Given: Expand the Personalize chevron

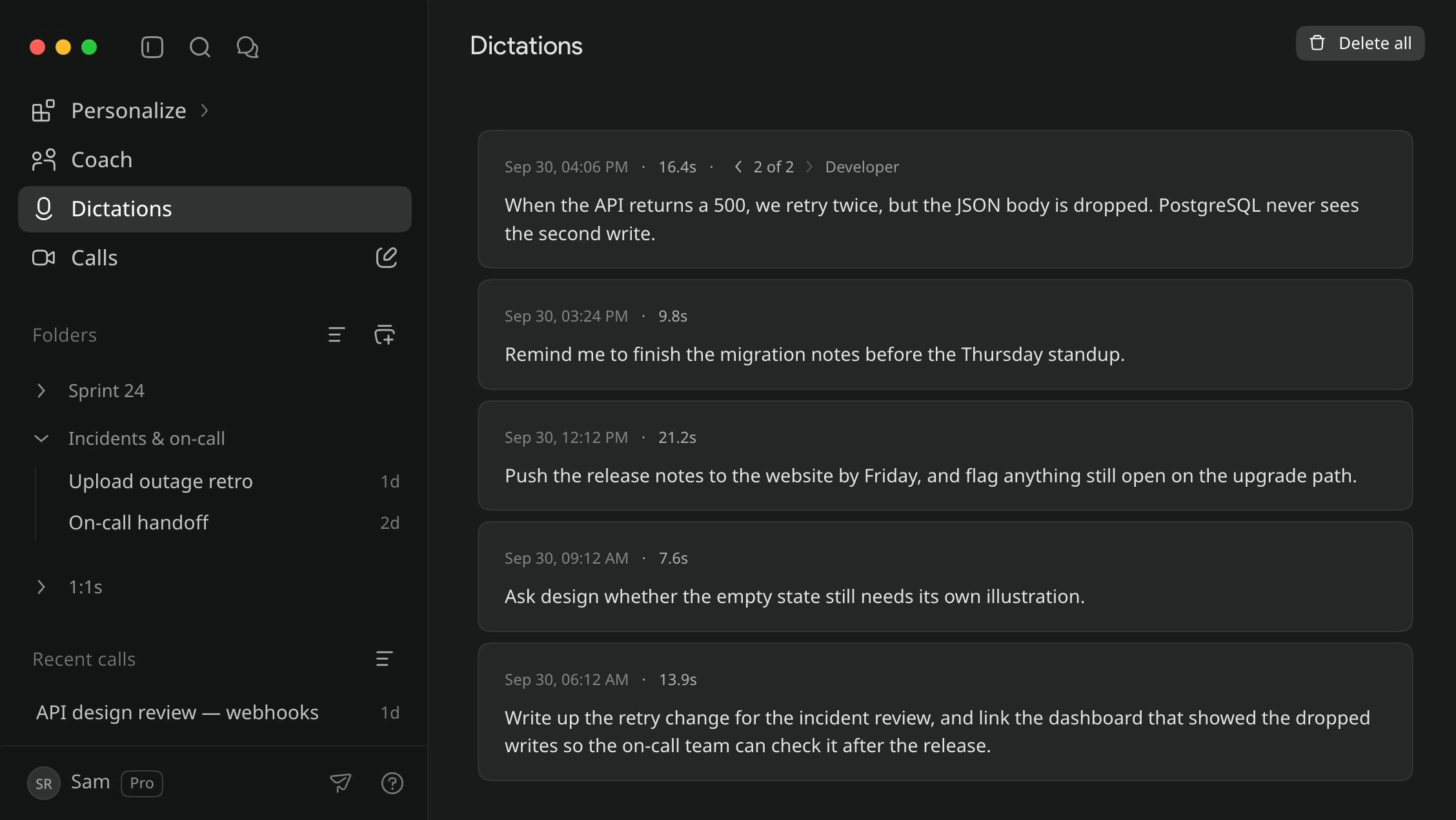Looking at the screenshot, I should click(205, 110).
